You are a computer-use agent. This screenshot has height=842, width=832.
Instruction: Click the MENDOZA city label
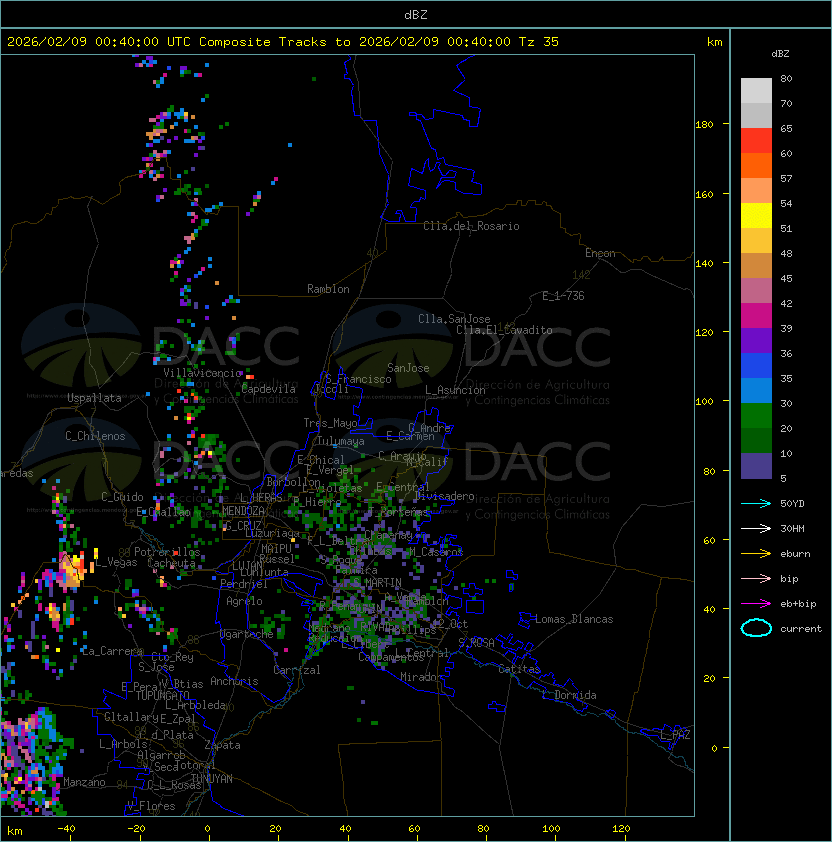pyautogui.click(x=244, y=511)
